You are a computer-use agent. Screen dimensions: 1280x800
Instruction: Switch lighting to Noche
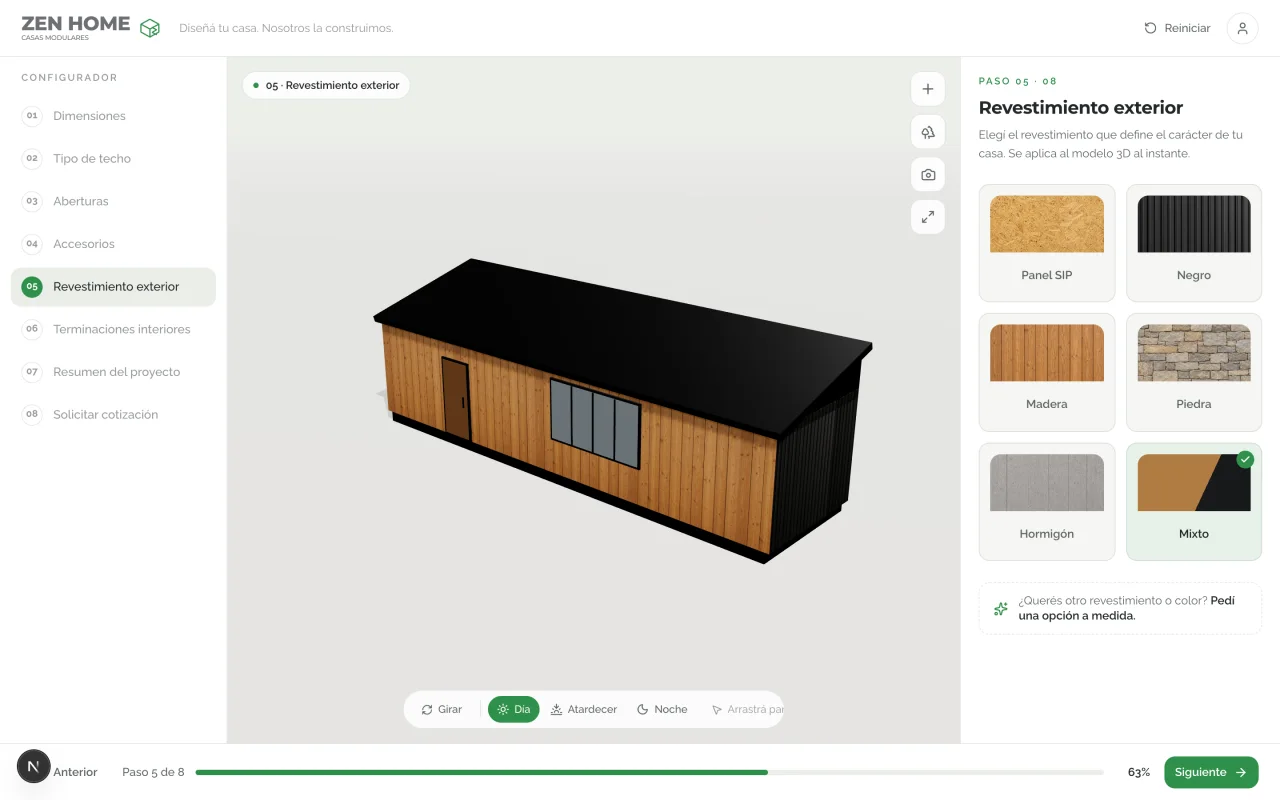click(662, 709)
